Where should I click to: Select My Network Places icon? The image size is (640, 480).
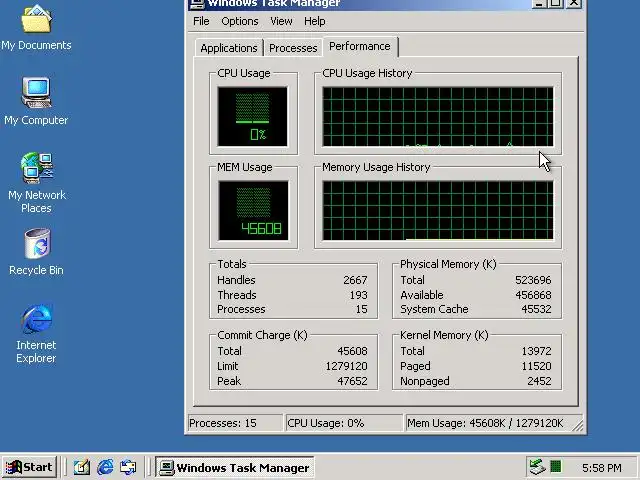click(x=36, y=183)
